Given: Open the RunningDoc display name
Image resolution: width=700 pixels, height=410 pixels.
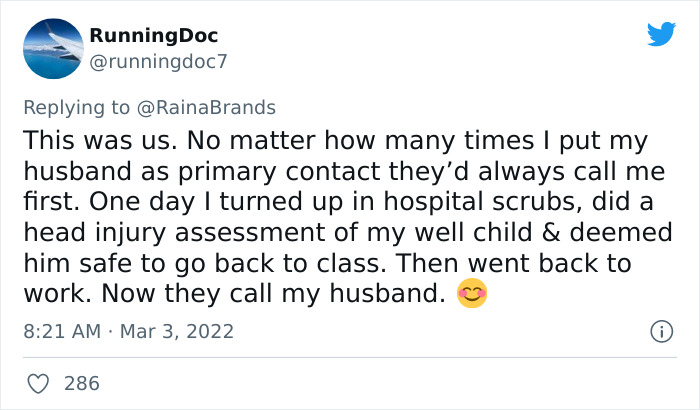Looking at the screenshot, I should [153, 36].
